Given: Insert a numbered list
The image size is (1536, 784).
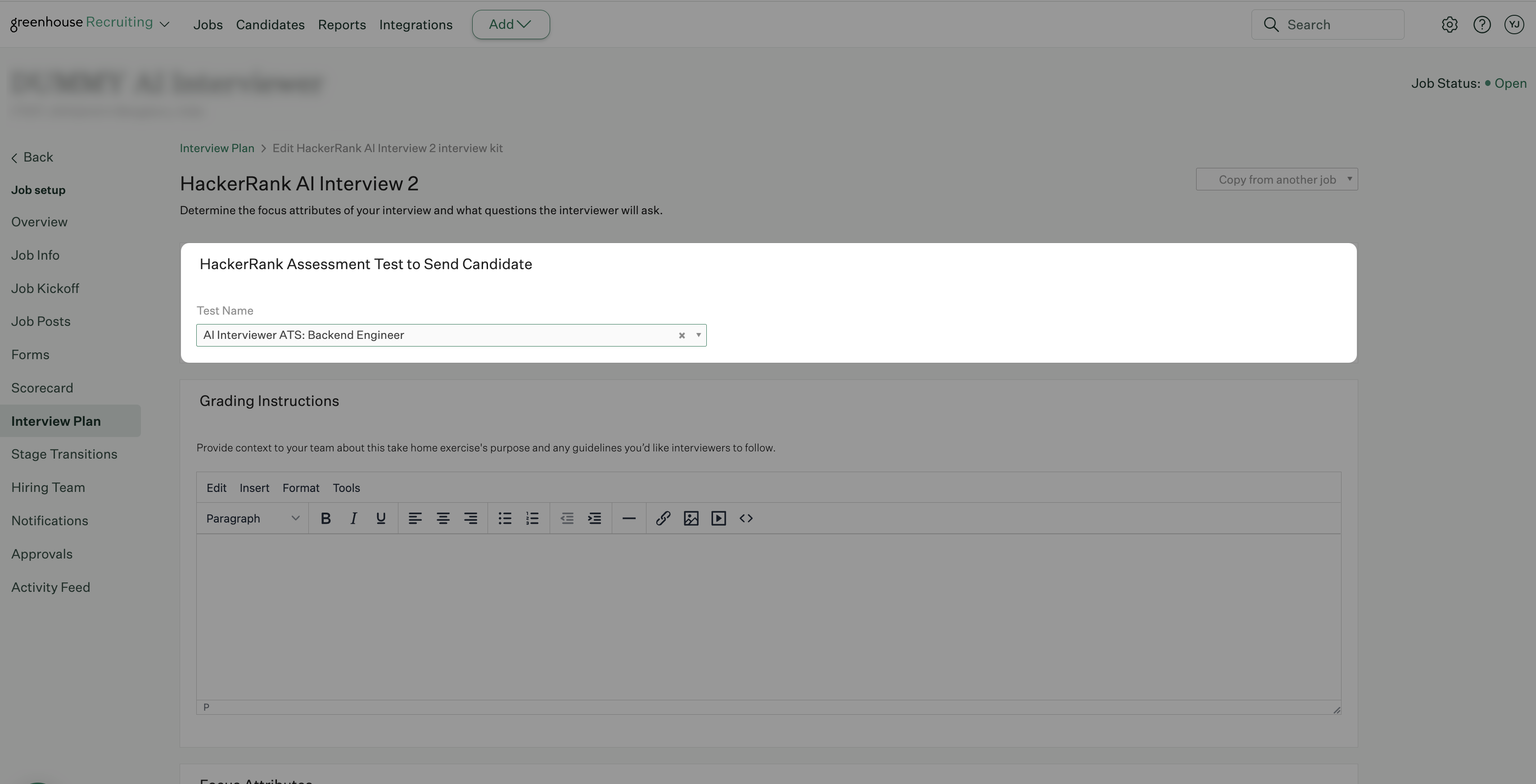Looking at the screenshot, I should tap(533, 518).
